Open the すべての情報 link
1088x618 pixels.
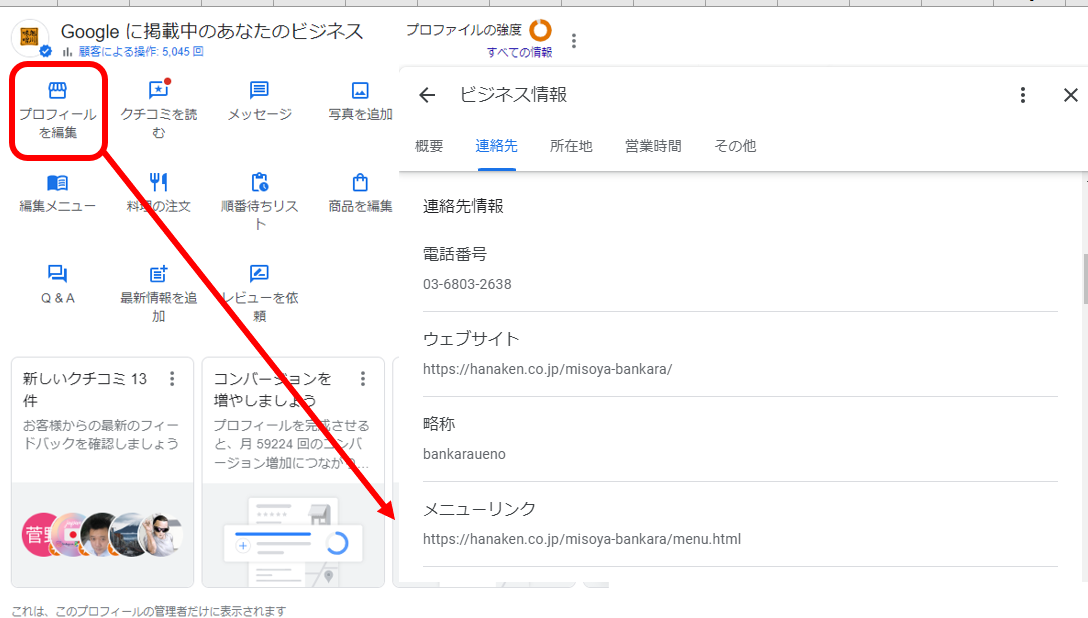(x=519, y=52)
